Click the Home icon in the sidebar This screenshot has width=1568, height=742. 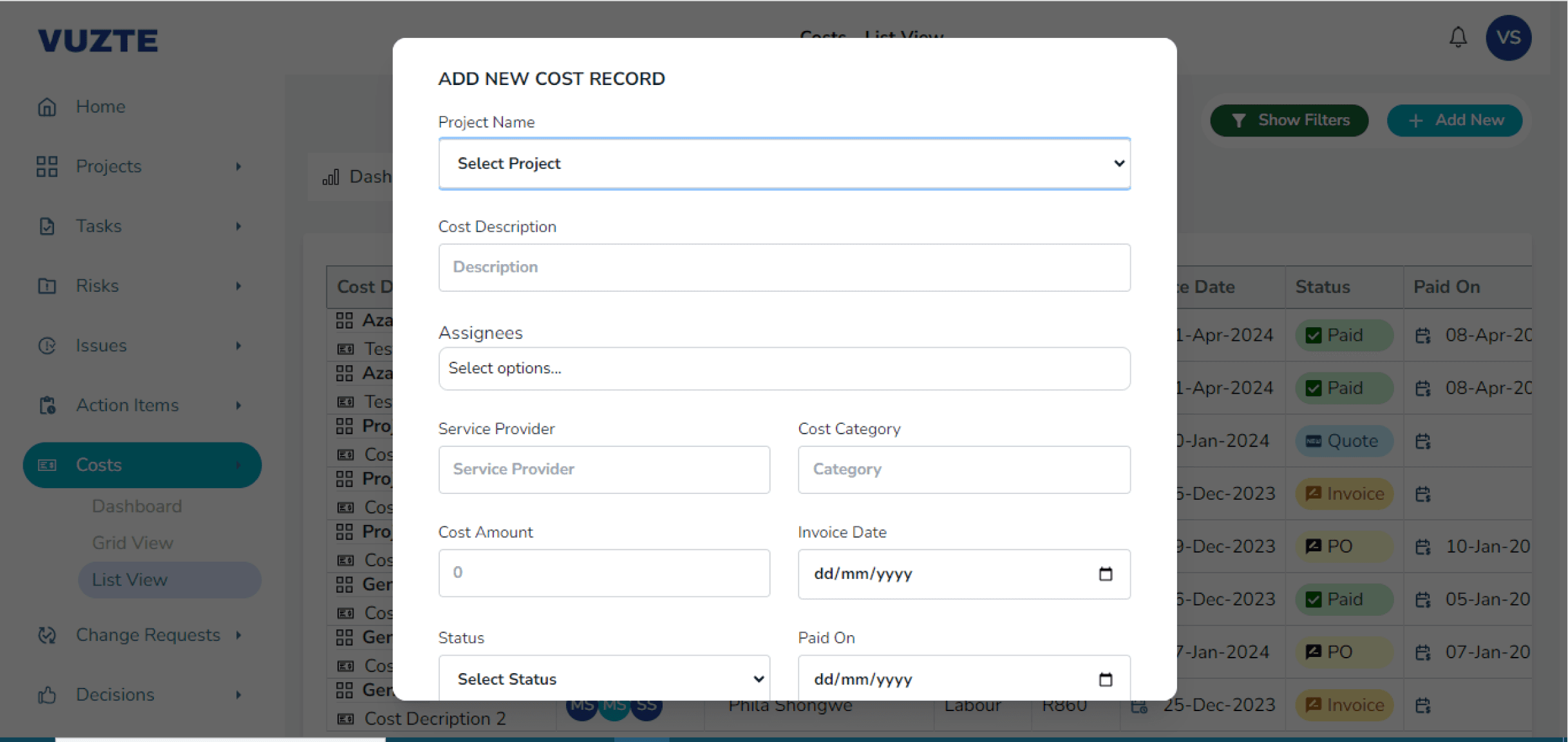pos(48,106)
